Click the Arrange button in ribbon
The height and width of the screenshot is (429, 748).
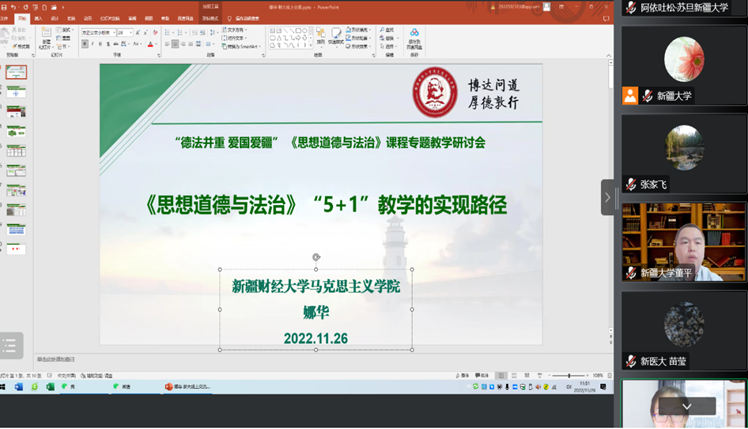[321, 38]
